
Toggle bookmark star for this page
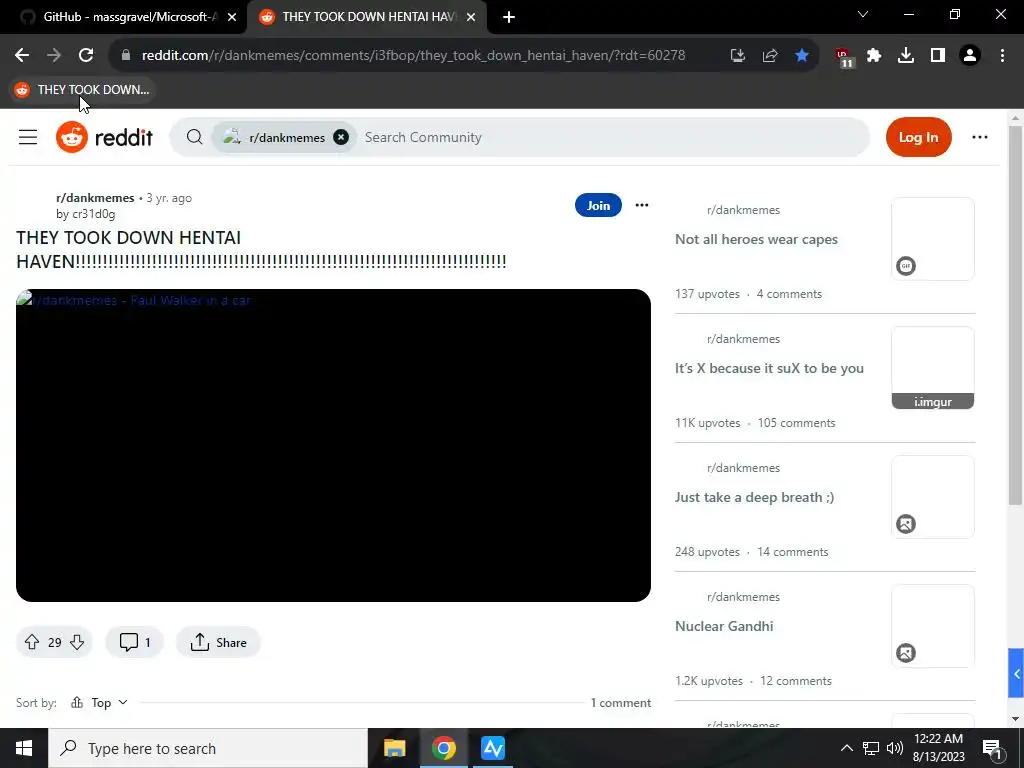coord(802,56)
